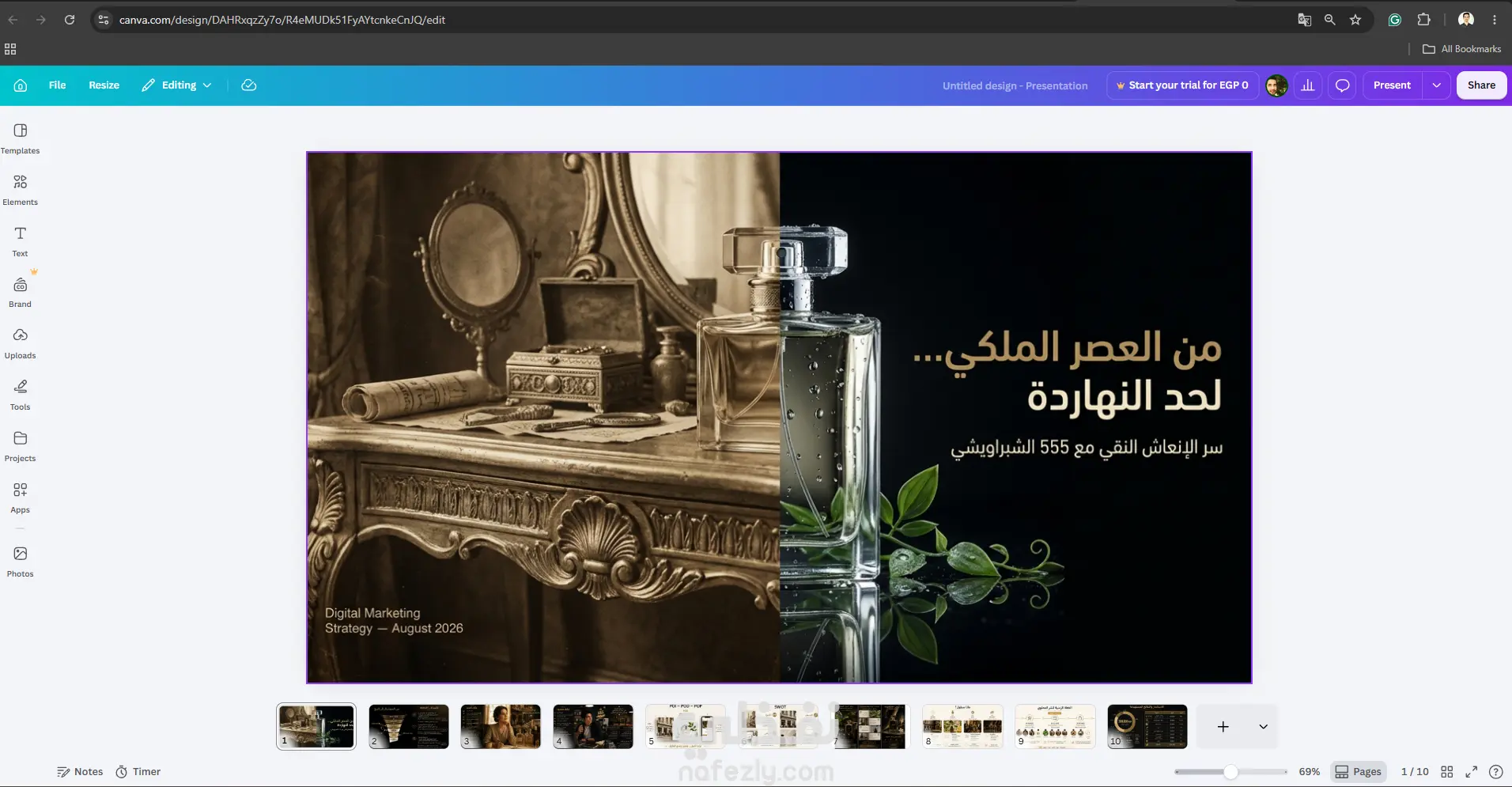Enter fullscreen mode using expand icon

(x=1472, y=772)
